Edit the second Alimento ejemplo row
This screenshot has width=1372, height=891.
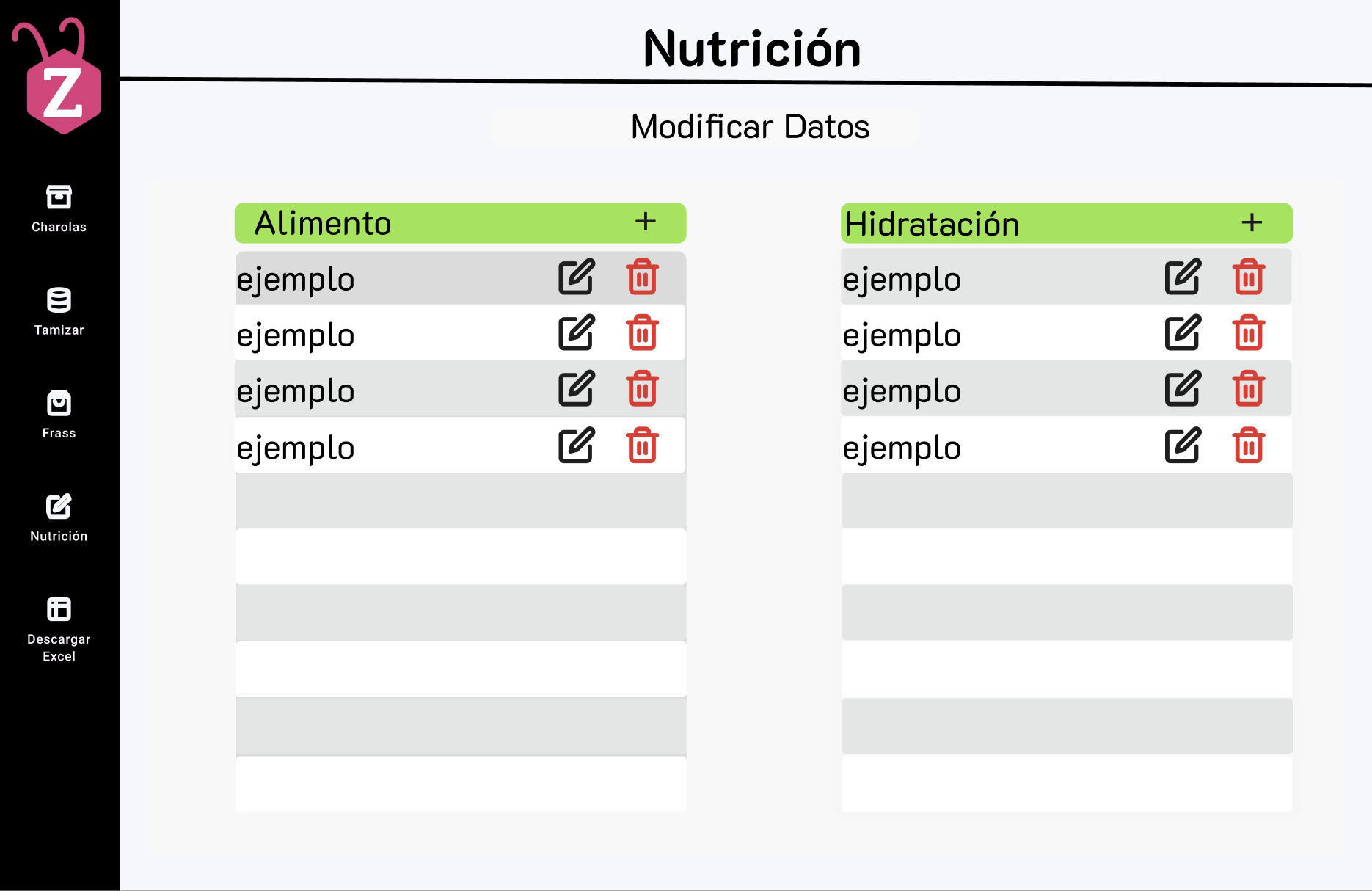click(x=577, y=333)
